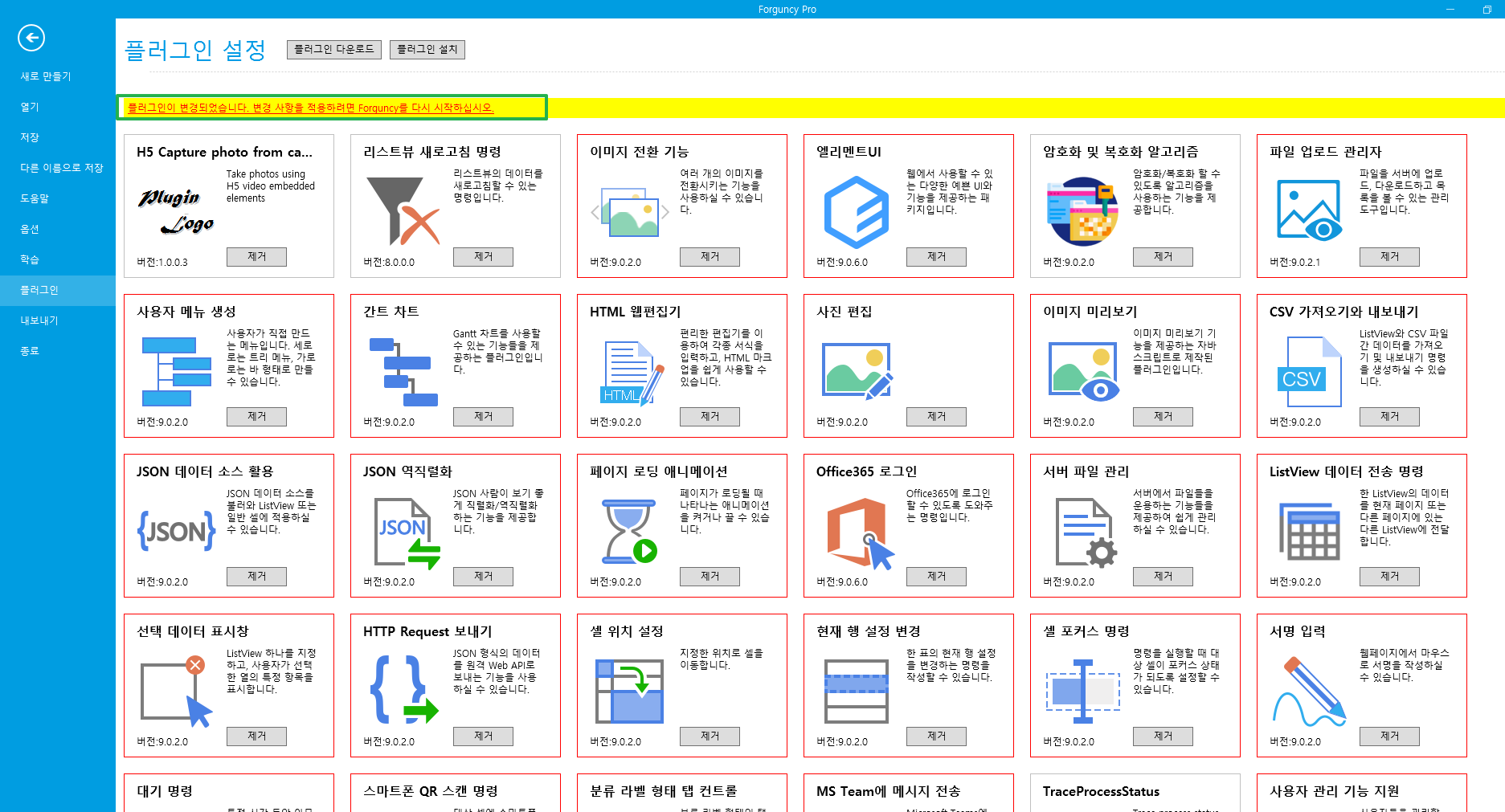This screenshot has width=1505, height=812.
Task: Click the photo edit icon of 사진 편집
Action: (x=857, y=370)
